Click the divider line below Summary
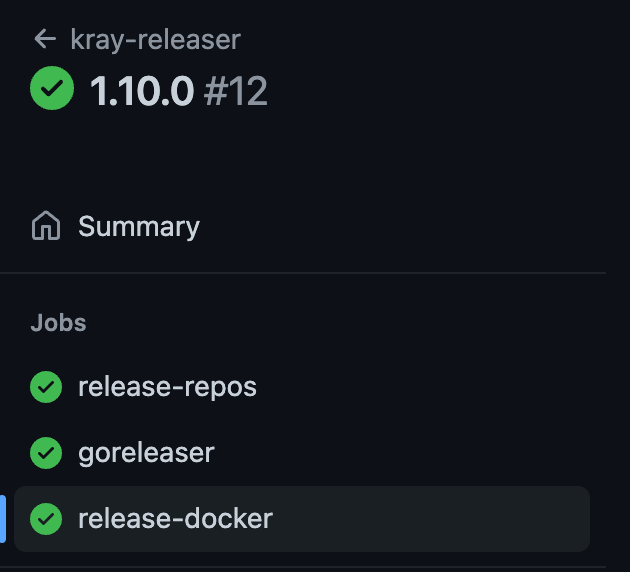Image resolution: width=630 pixels, height=572 pixels. [303, 273]
